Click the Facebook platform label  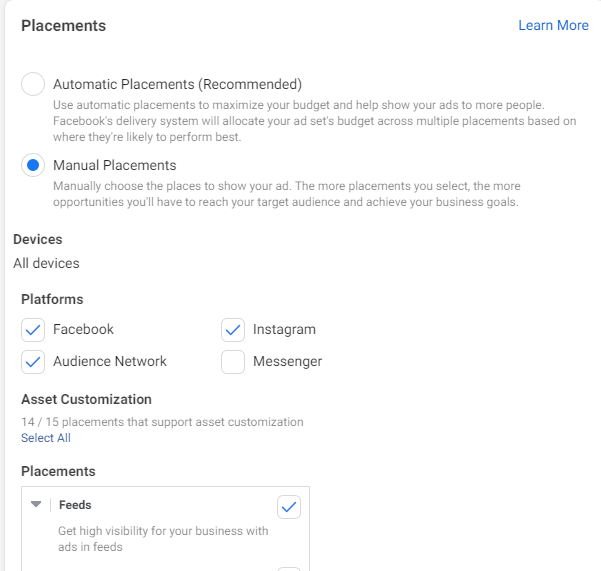(83, 329)
